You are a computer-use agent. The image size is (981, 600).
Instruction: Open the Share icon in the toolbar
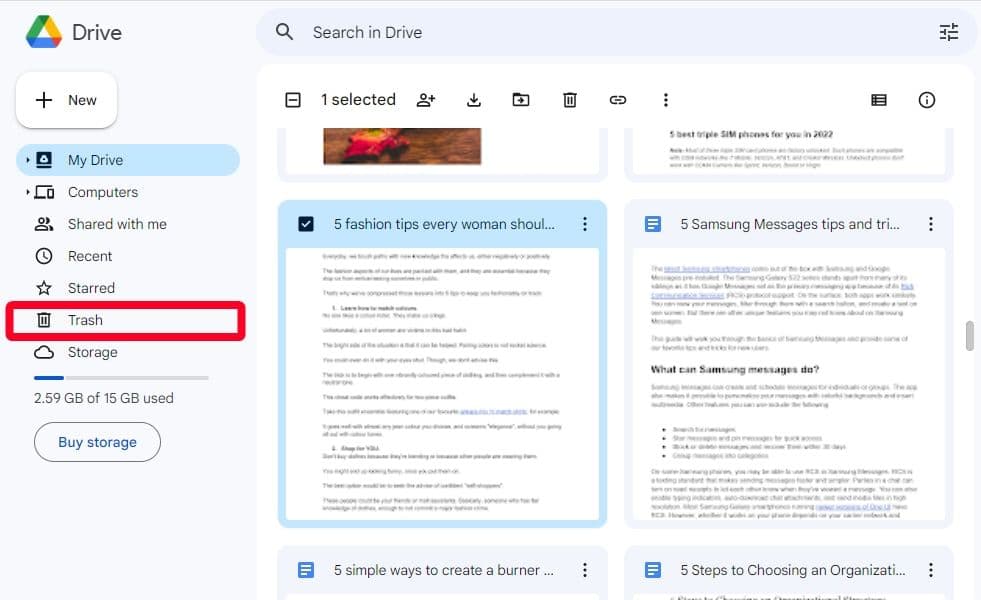pyautogui.click(x=426, y=100)
